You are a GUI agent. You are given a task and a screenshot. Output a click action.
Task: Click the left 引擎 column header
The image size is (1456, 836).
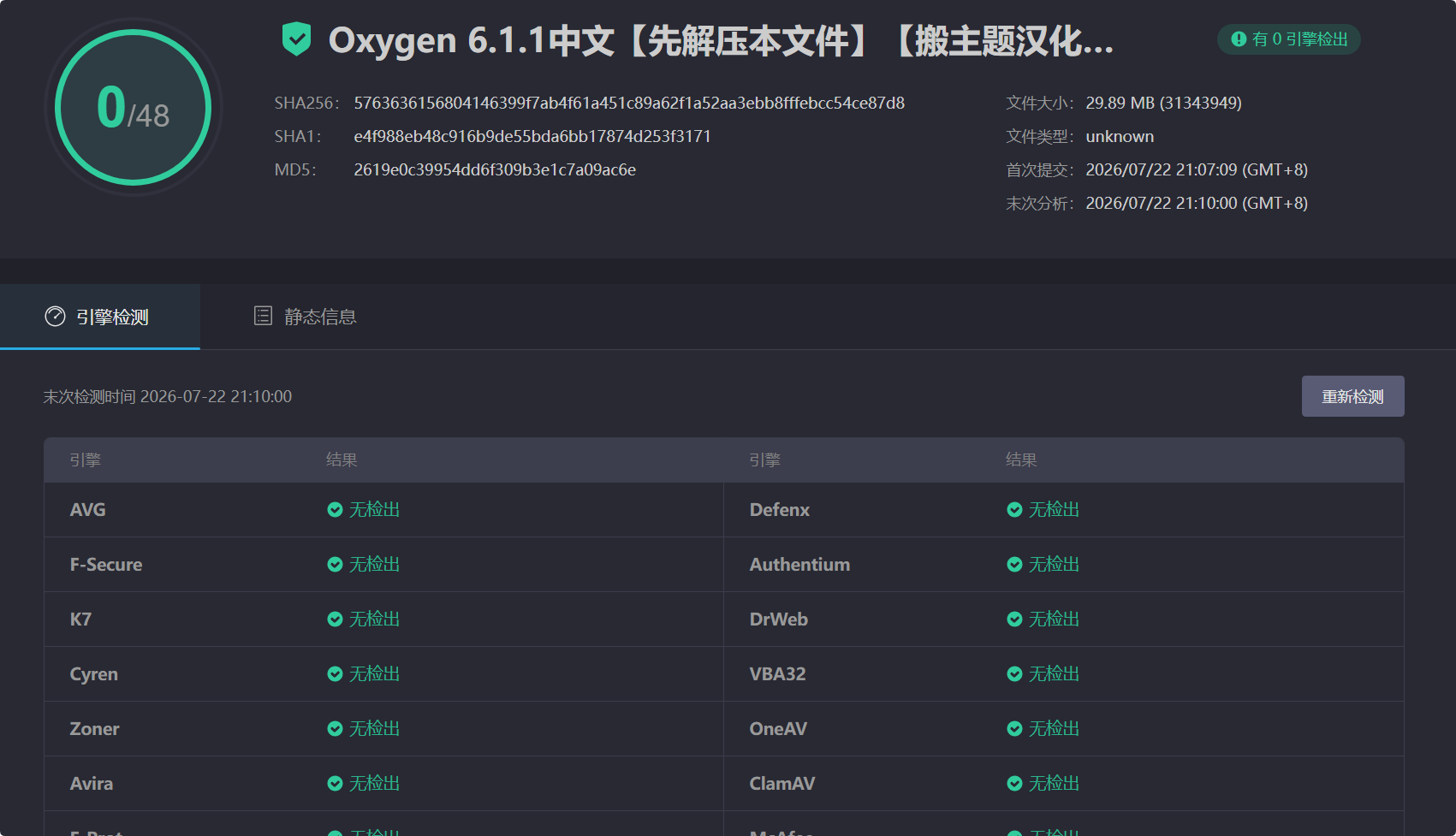[86, 460]
